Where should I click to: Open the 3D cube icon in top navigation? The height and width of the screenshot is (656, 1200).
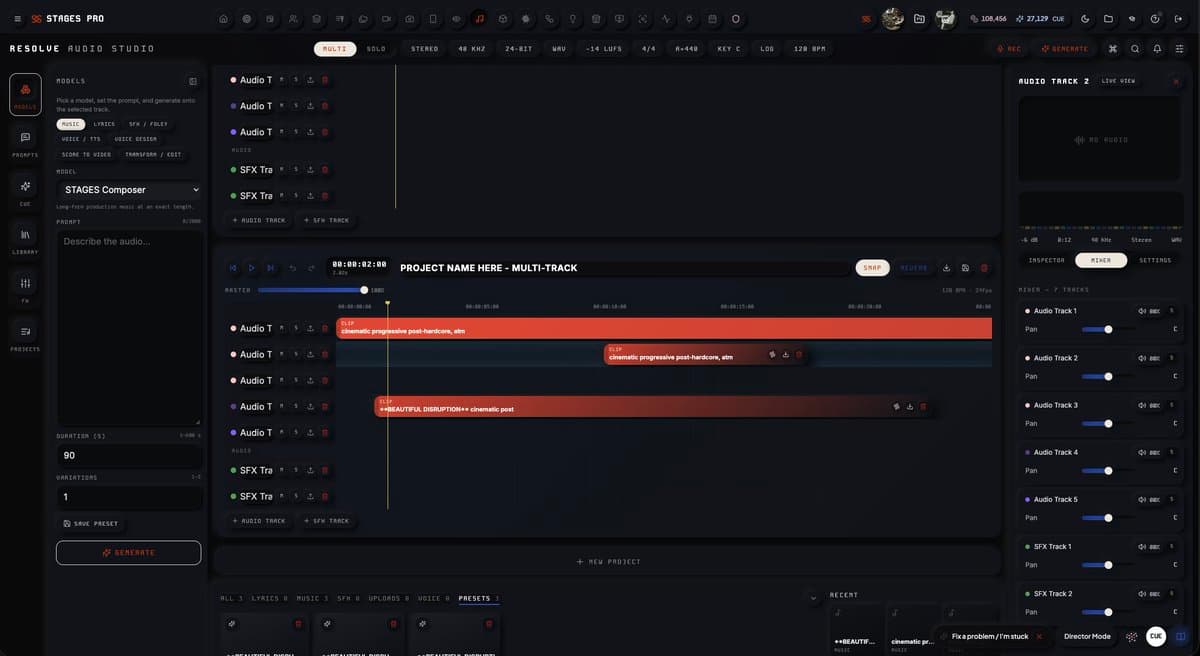[x=503, y=19]
